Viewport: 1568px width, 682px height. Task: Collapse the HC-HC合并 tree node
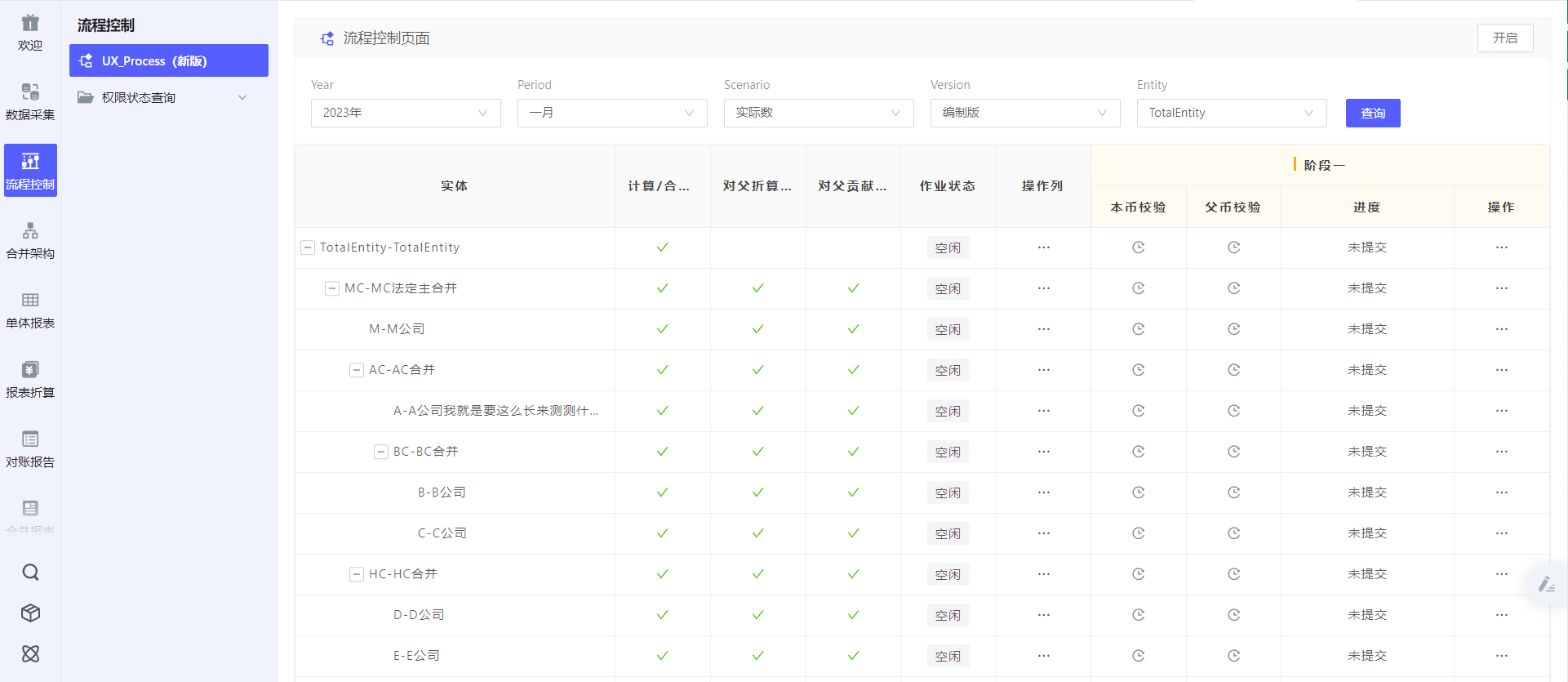357,574
